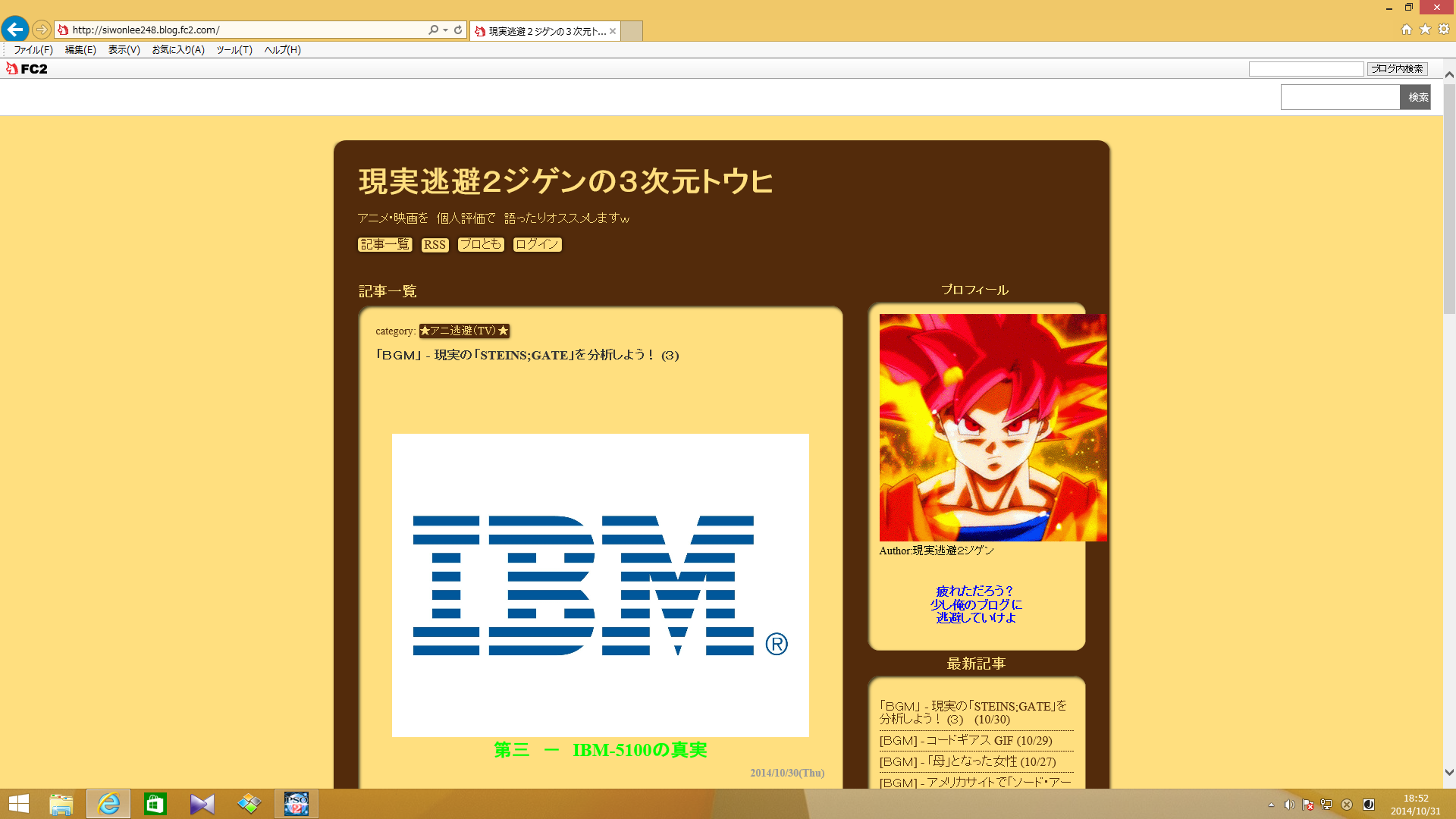
Task: Click the Author:現実逃避2ジゲン text
Action: [937, 551]
